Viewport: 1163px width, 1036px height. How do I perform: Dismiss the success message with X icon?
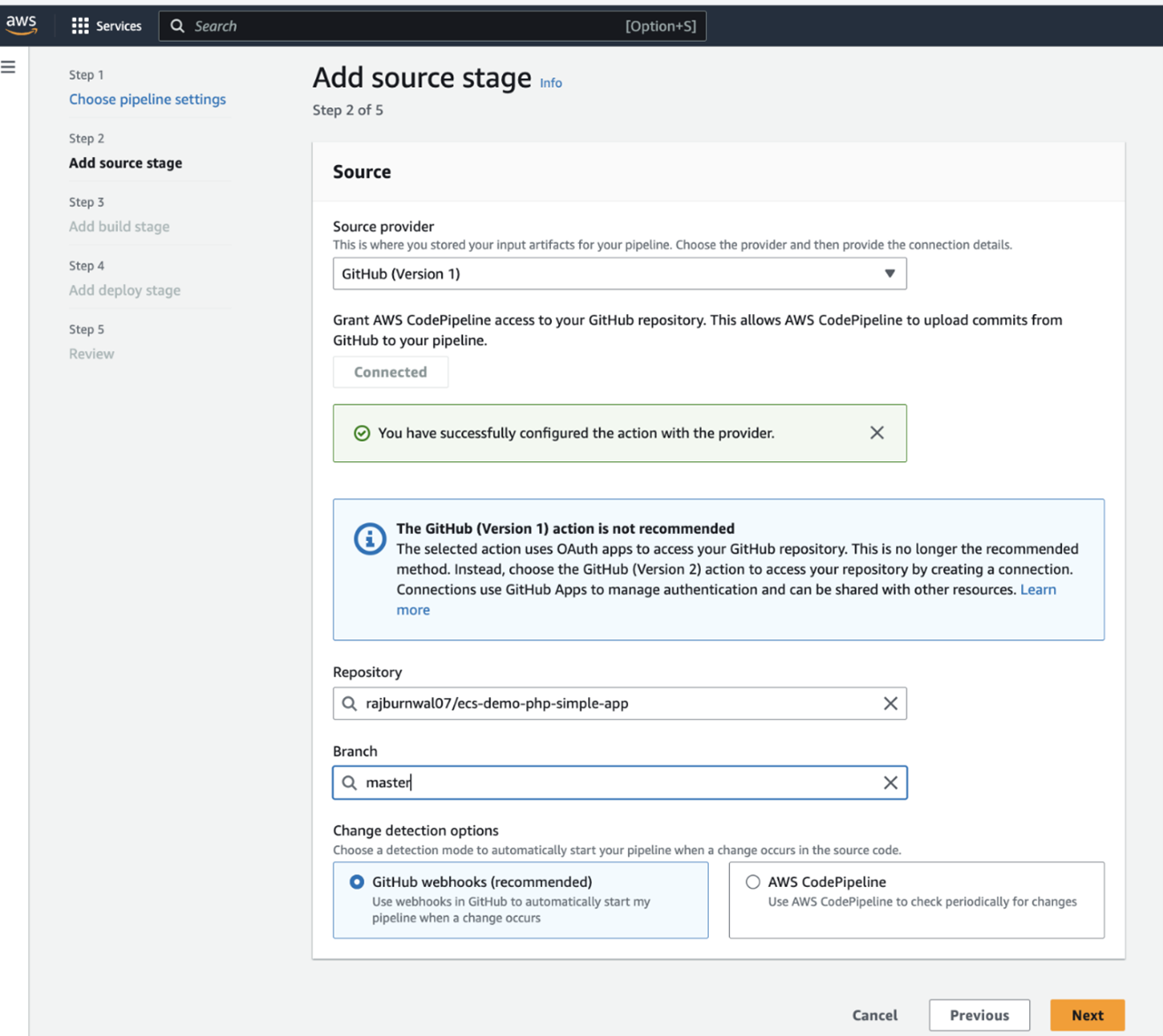[876, 433]
